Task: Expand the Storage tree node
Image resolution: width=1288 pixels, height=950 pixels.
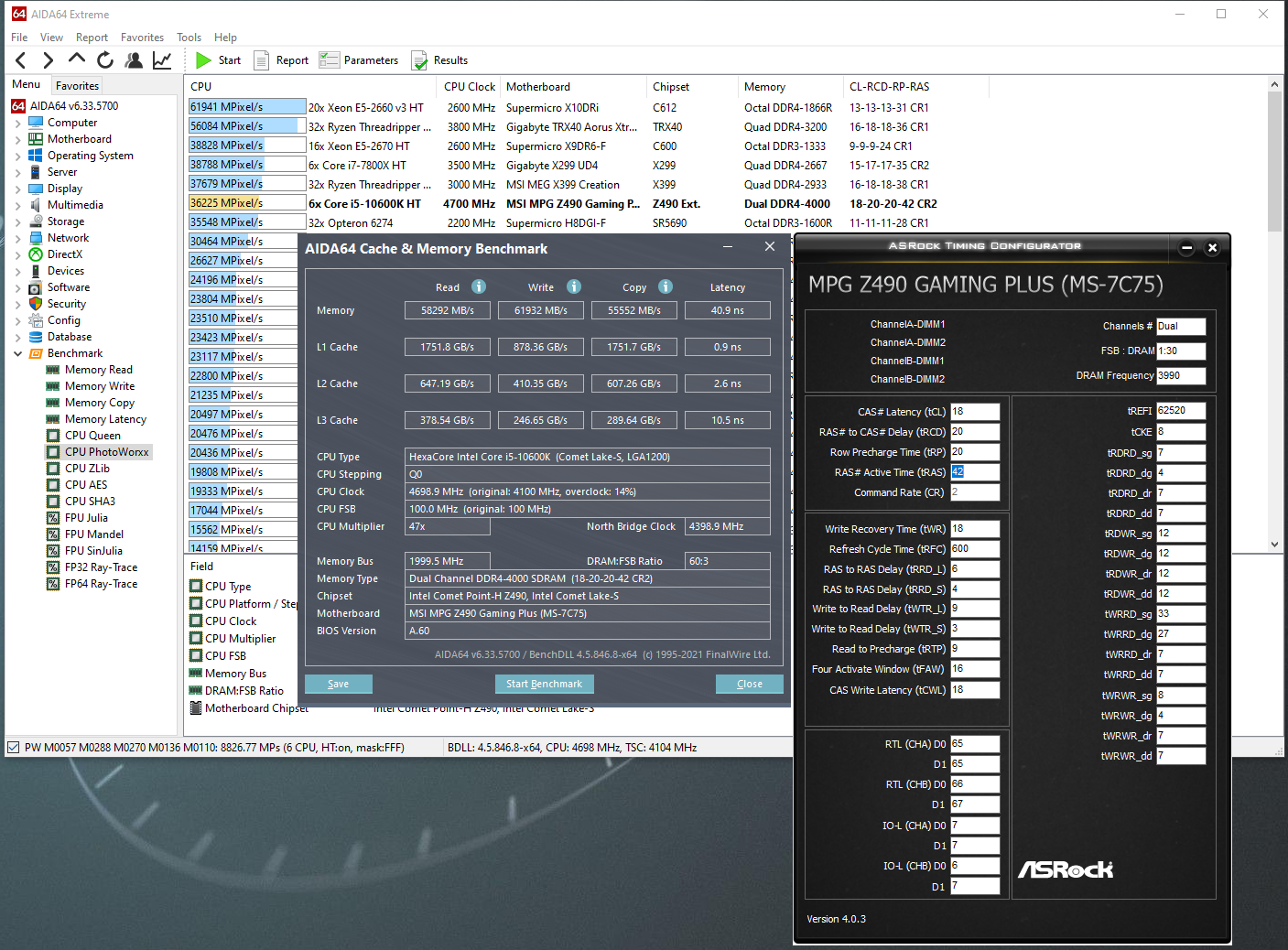Action: [17, 221]
